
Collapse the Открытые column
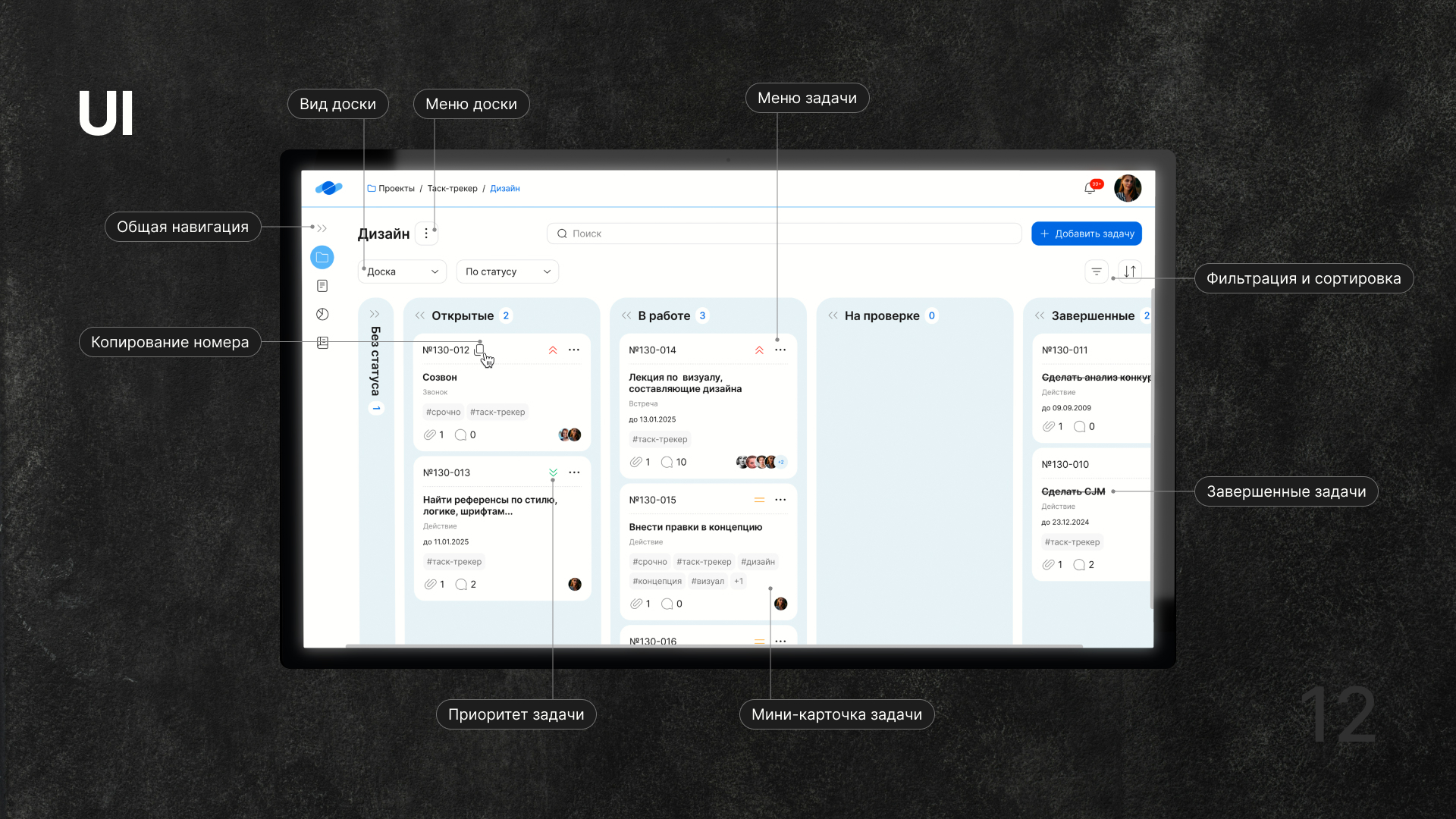[420, 315]
